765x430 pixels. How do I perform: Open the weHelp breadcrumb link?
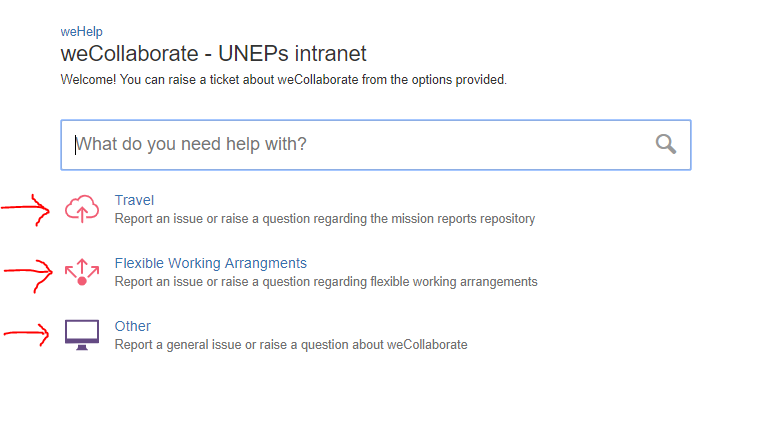click(x=81, y=32)
